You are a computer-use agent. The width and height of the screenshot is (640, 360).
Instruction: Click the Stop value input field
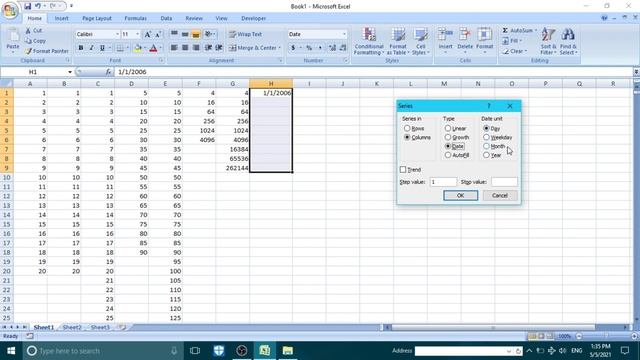click(x=504, y=182)
